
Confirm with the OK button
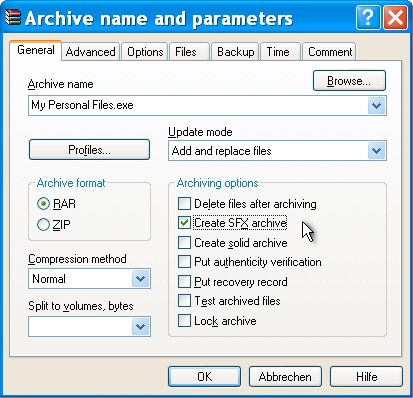pos(204,377)
